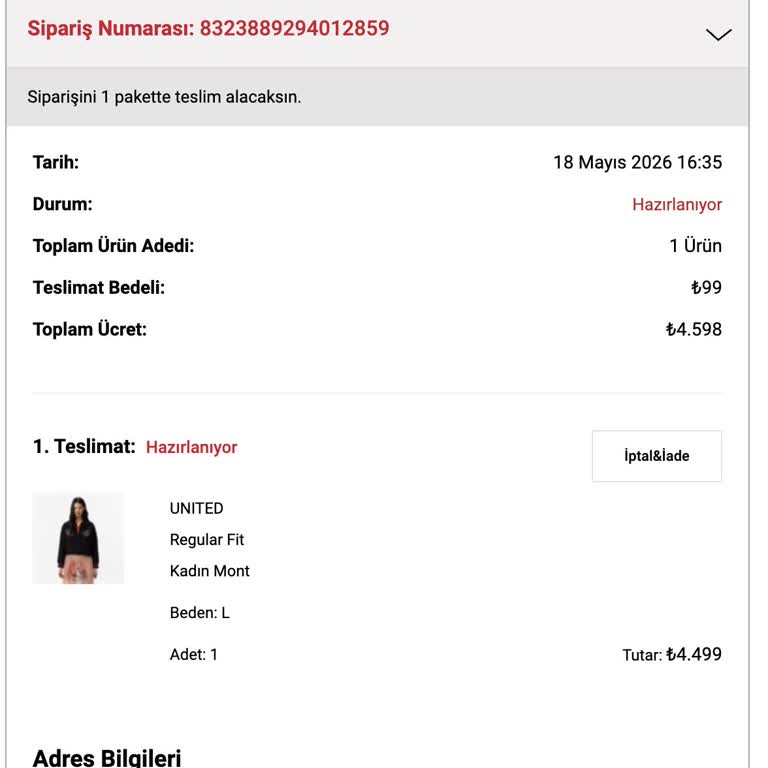This screenshot has height=768, width=768.
Task: Click the red Hazırlanıyor status beside Durum
Action: tap(677, 204)
